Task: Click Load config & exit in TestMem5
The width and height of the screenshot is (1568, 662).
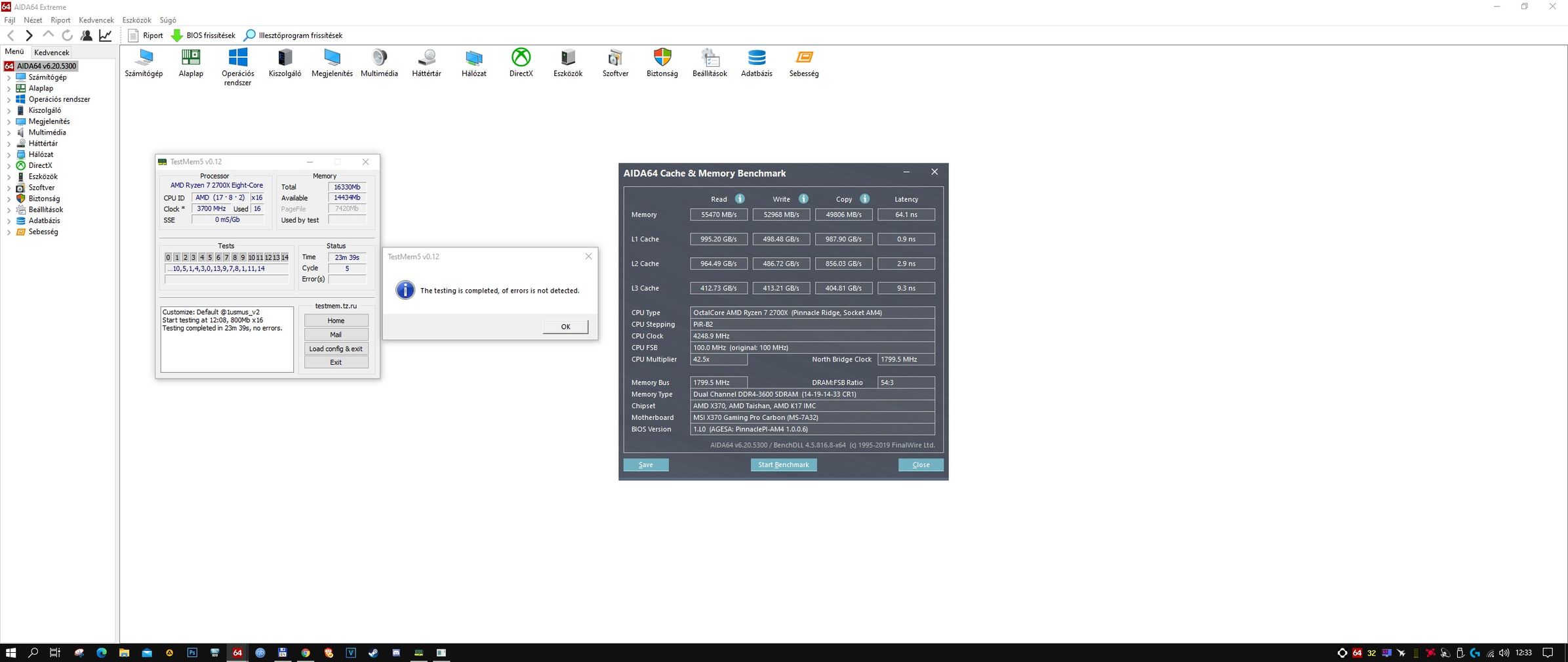Action: tap(336, 348)
